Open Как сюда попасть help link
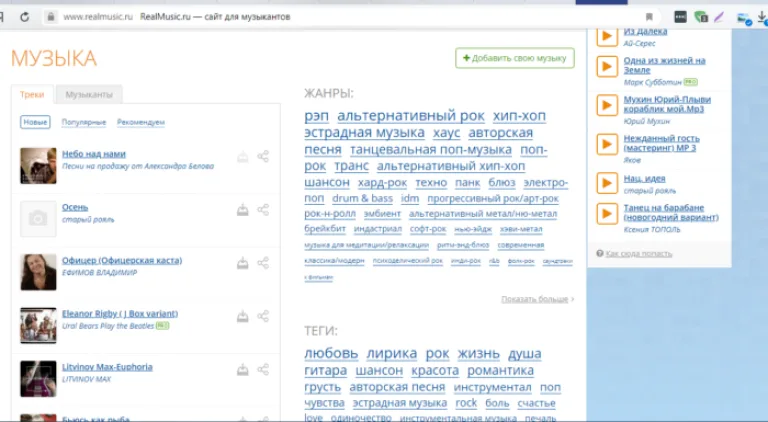This screenshot has width=768, height=422. 639,254
